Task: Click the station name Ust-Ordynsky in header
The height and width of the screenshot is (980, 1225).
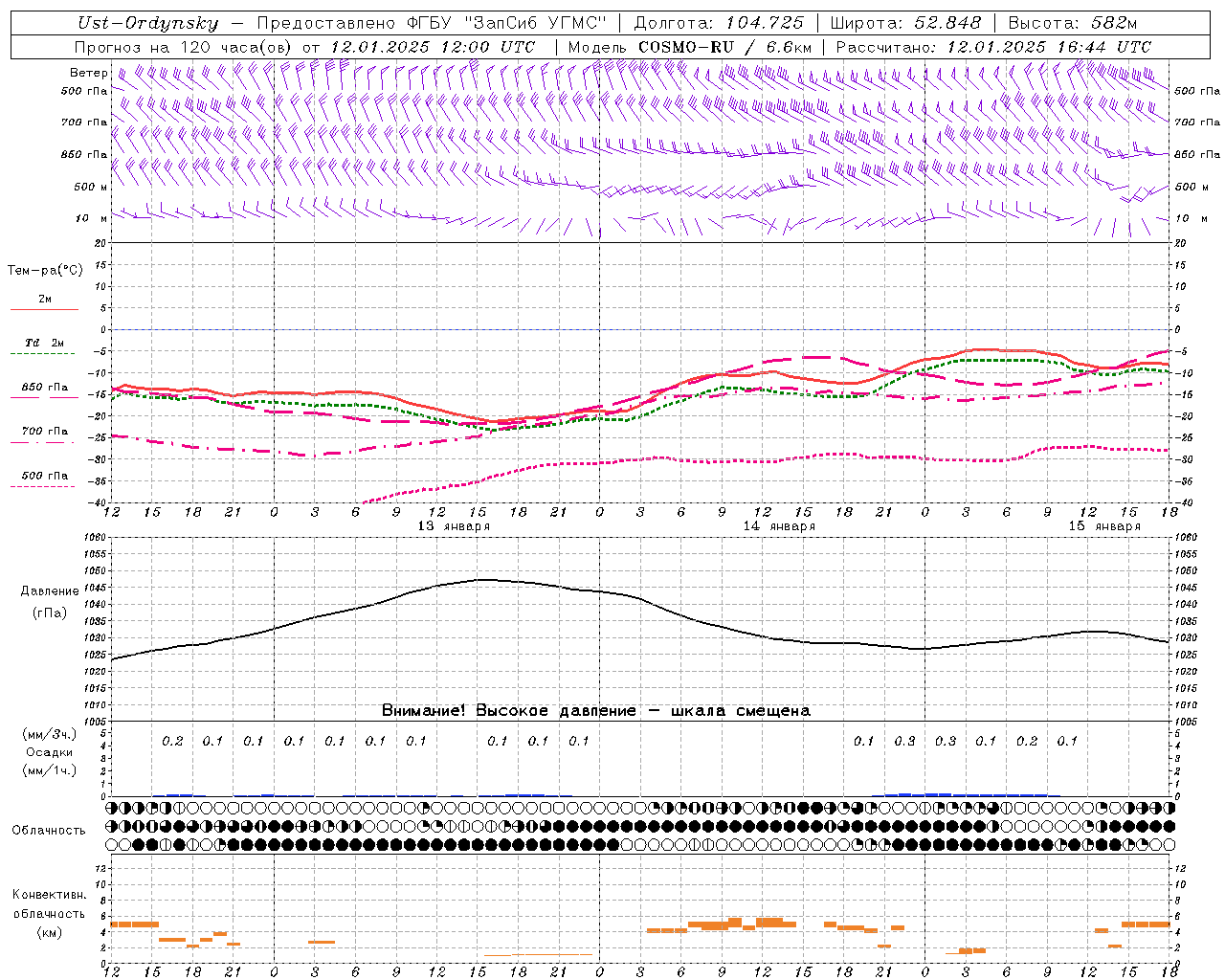Action: point(147,24)
